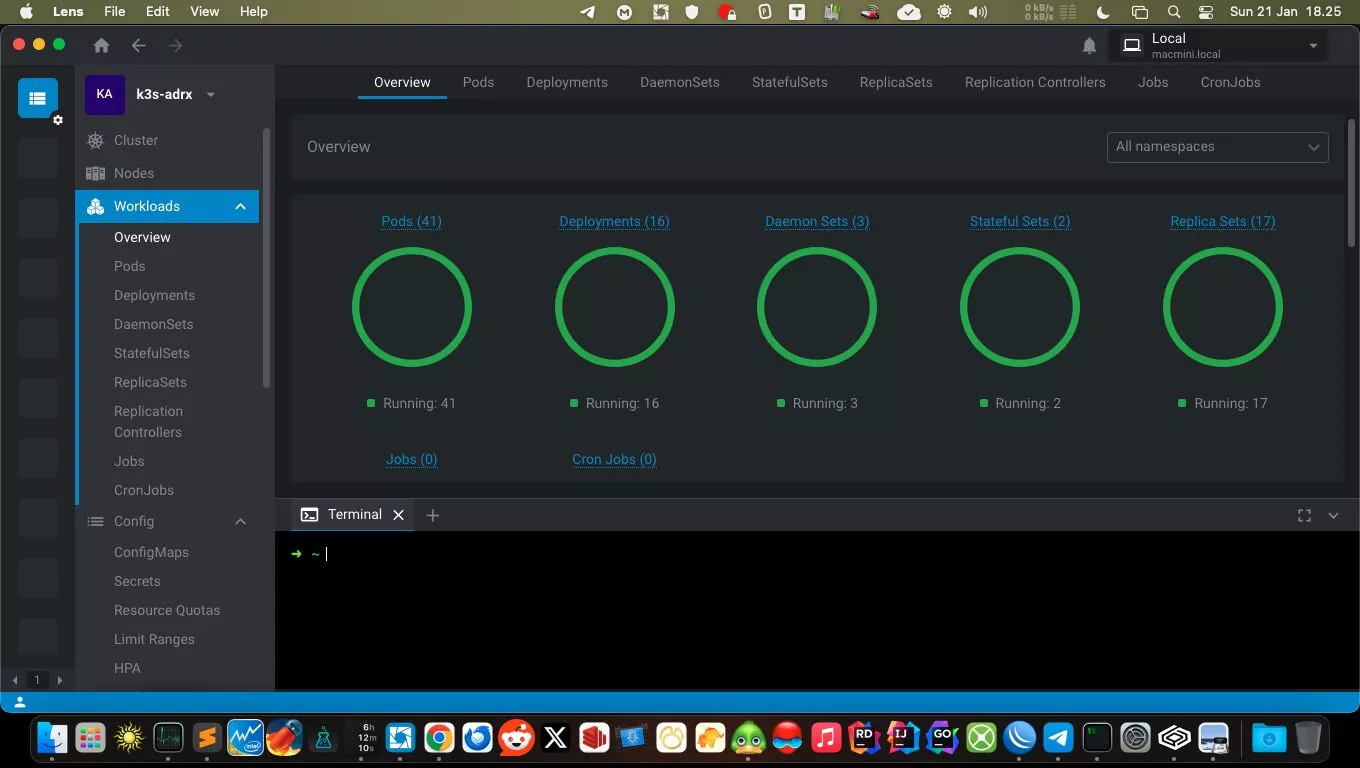This screenshot has height=768, width=1360.
Task: Open IntelliJ IDEA from the Dock
Action: click(x=903, y=738)
